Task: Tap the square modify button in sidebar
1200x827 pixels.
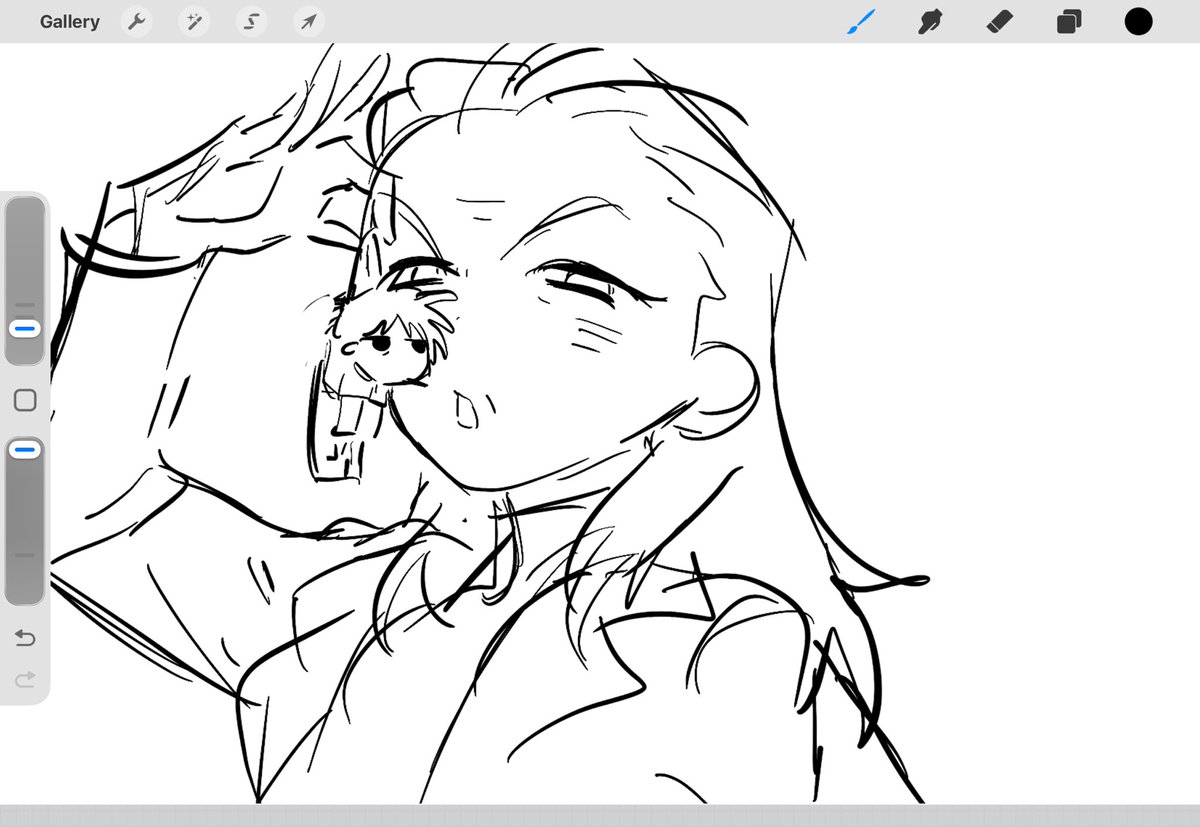Action: (25, 400)
